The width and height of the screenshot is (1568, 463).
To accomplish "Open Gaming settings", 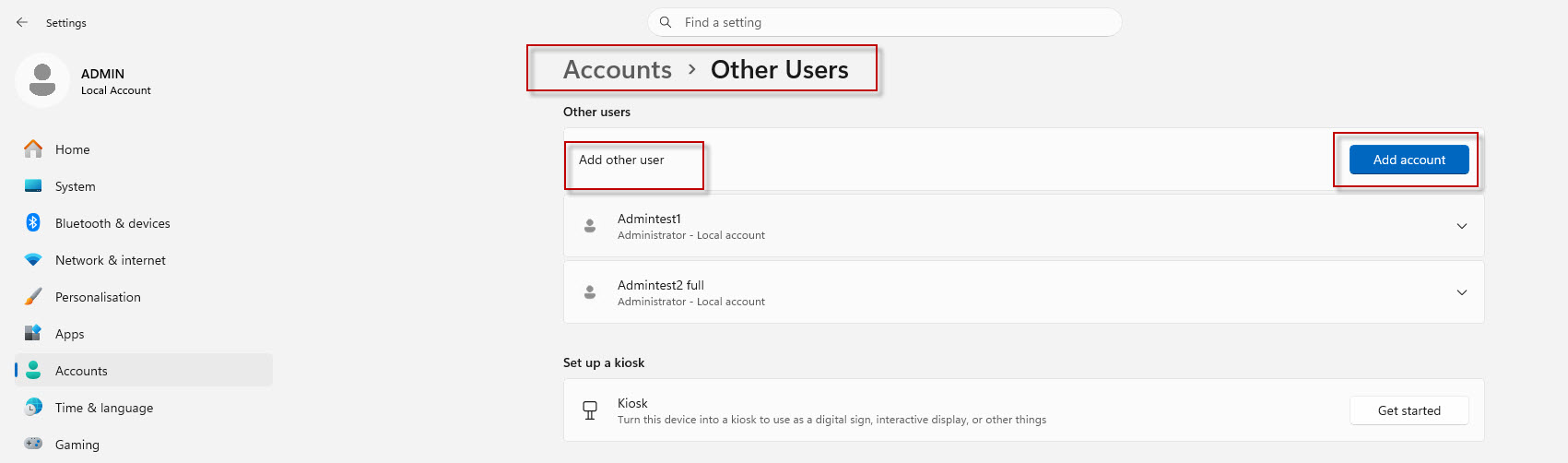I will click(144, 444).
